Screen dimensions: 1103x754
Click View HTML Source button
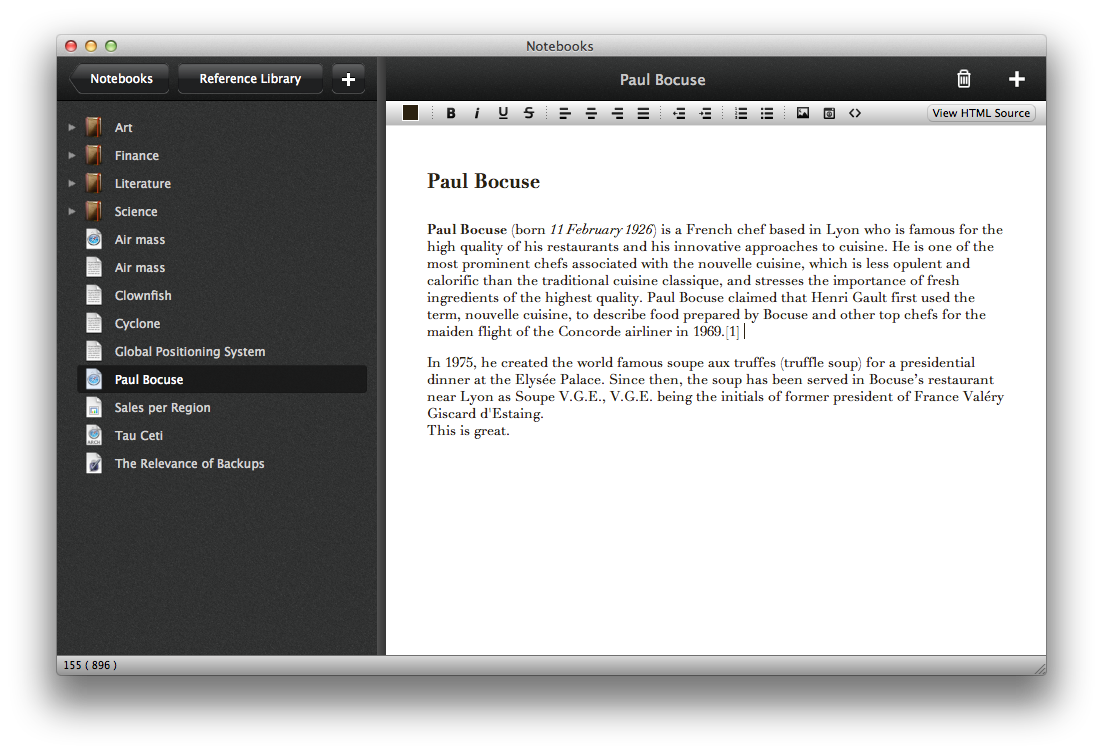(981, 113)
